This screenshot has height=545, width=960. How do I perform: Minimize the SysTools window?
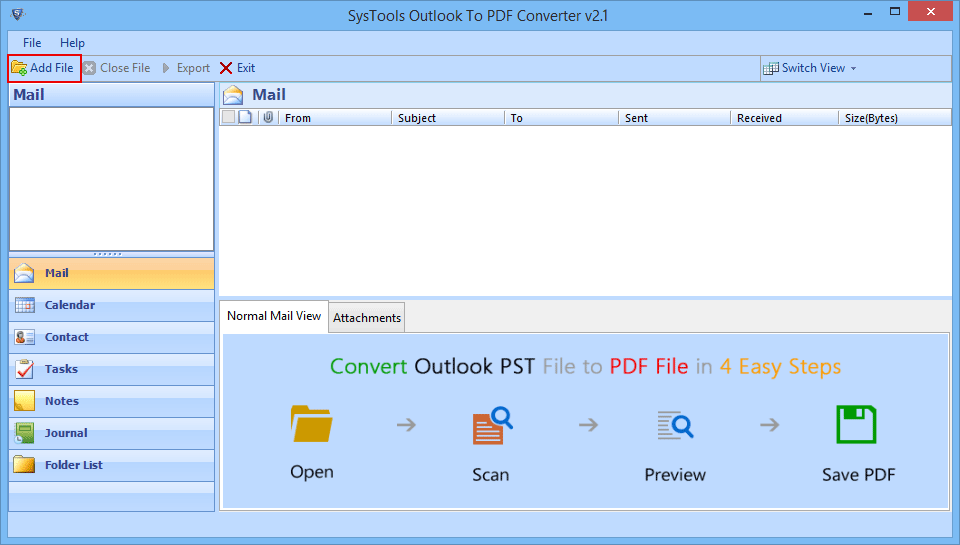coord(868,12)
